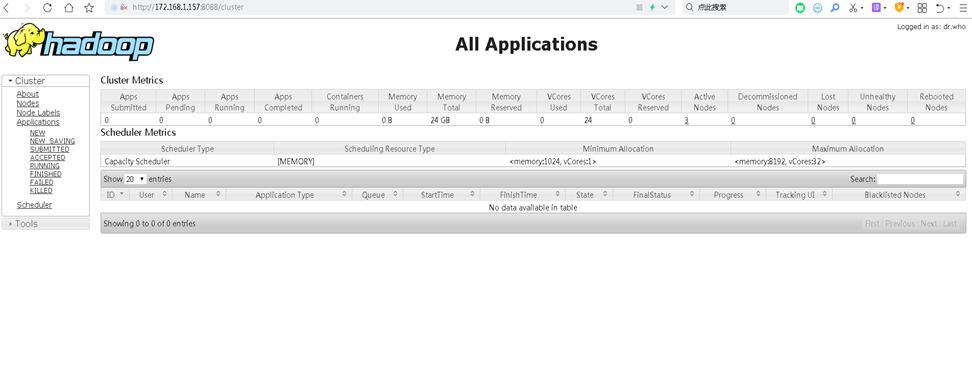Click the Unhealthy Nodes count link
The image size is (972, 372).
(854, 120)
